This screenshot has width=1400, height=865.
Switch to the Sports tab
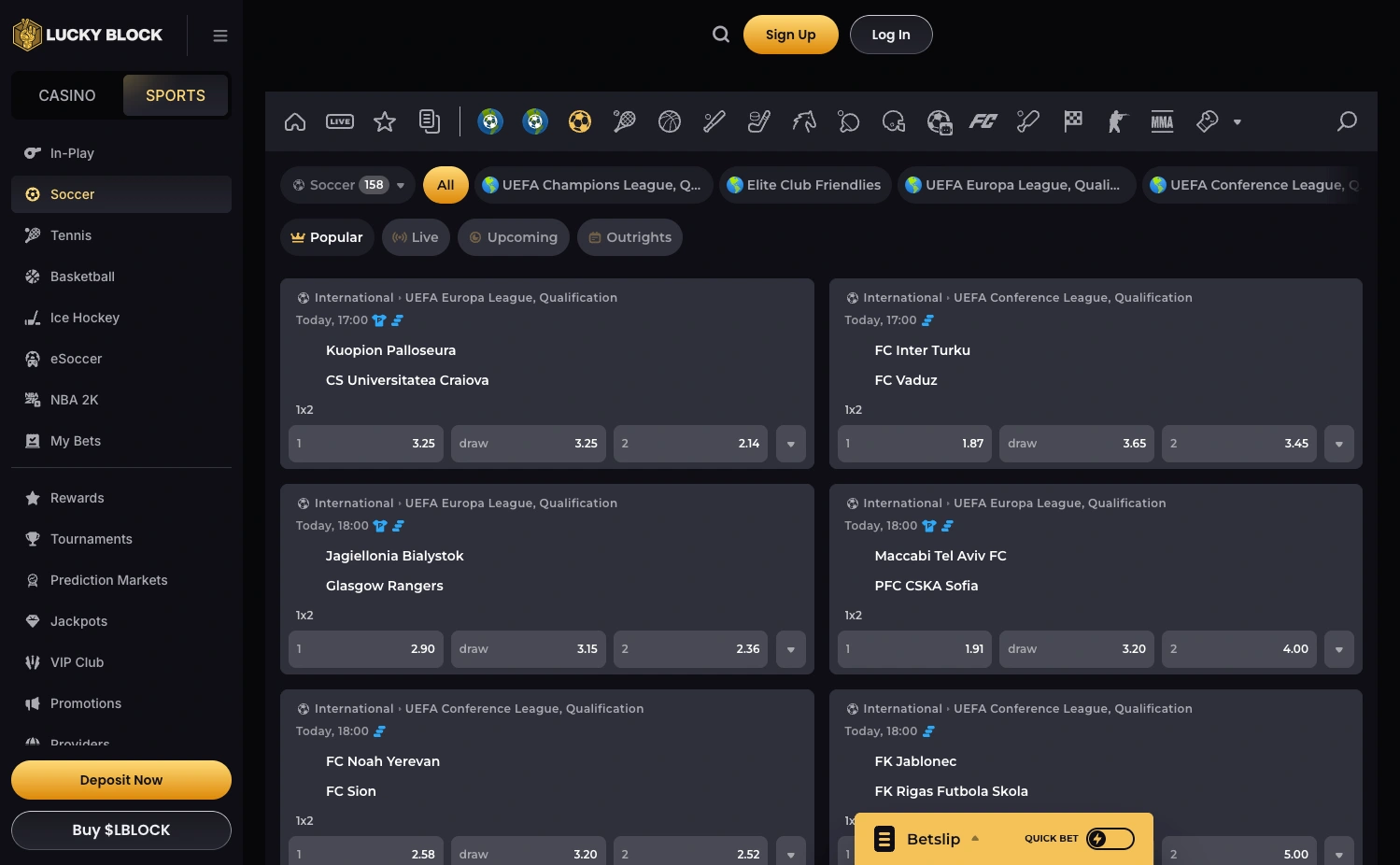point(176,95)
